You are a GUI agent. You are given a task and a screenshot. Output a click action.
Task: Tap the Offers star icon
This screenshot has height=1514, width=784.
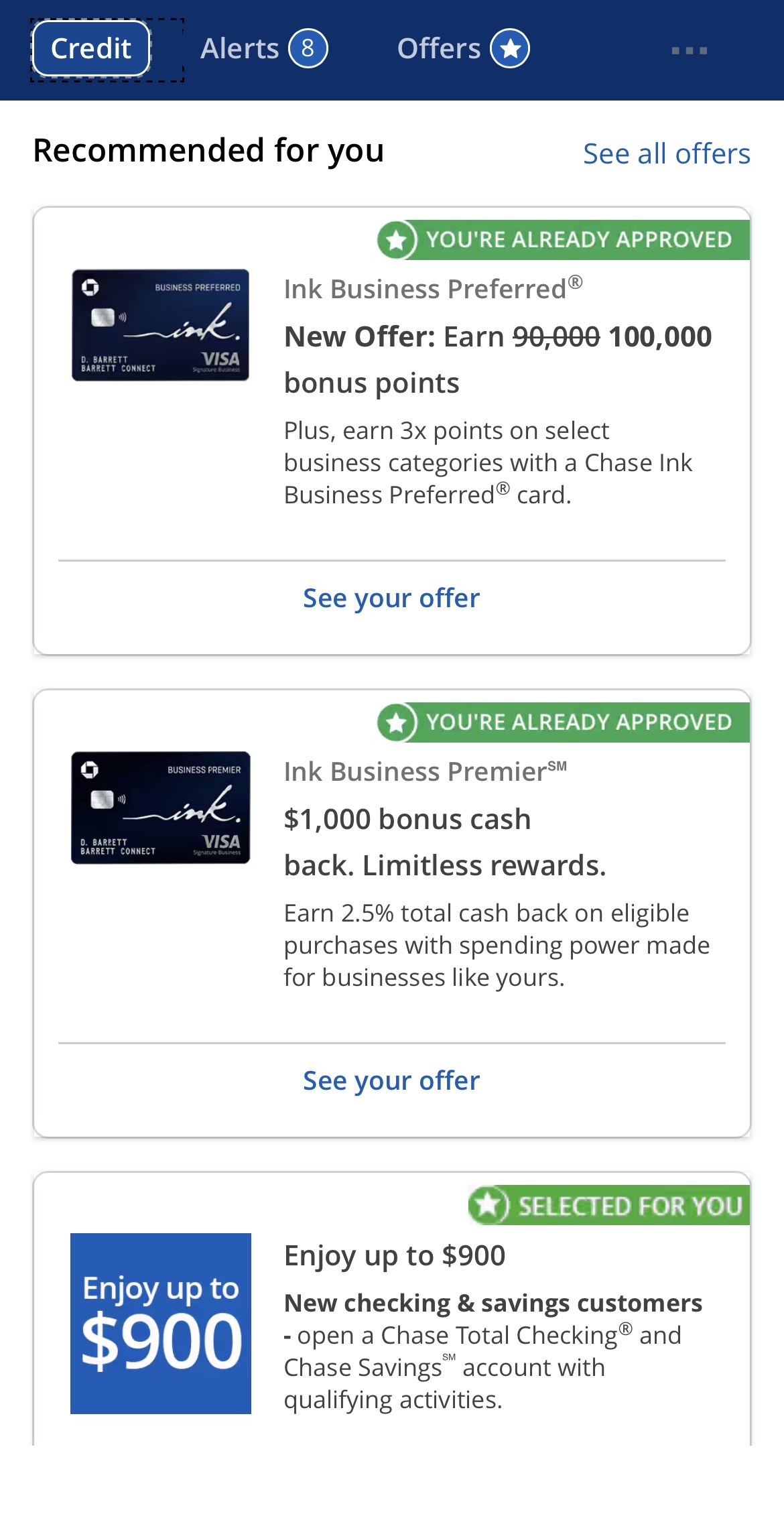pos(510,49)
